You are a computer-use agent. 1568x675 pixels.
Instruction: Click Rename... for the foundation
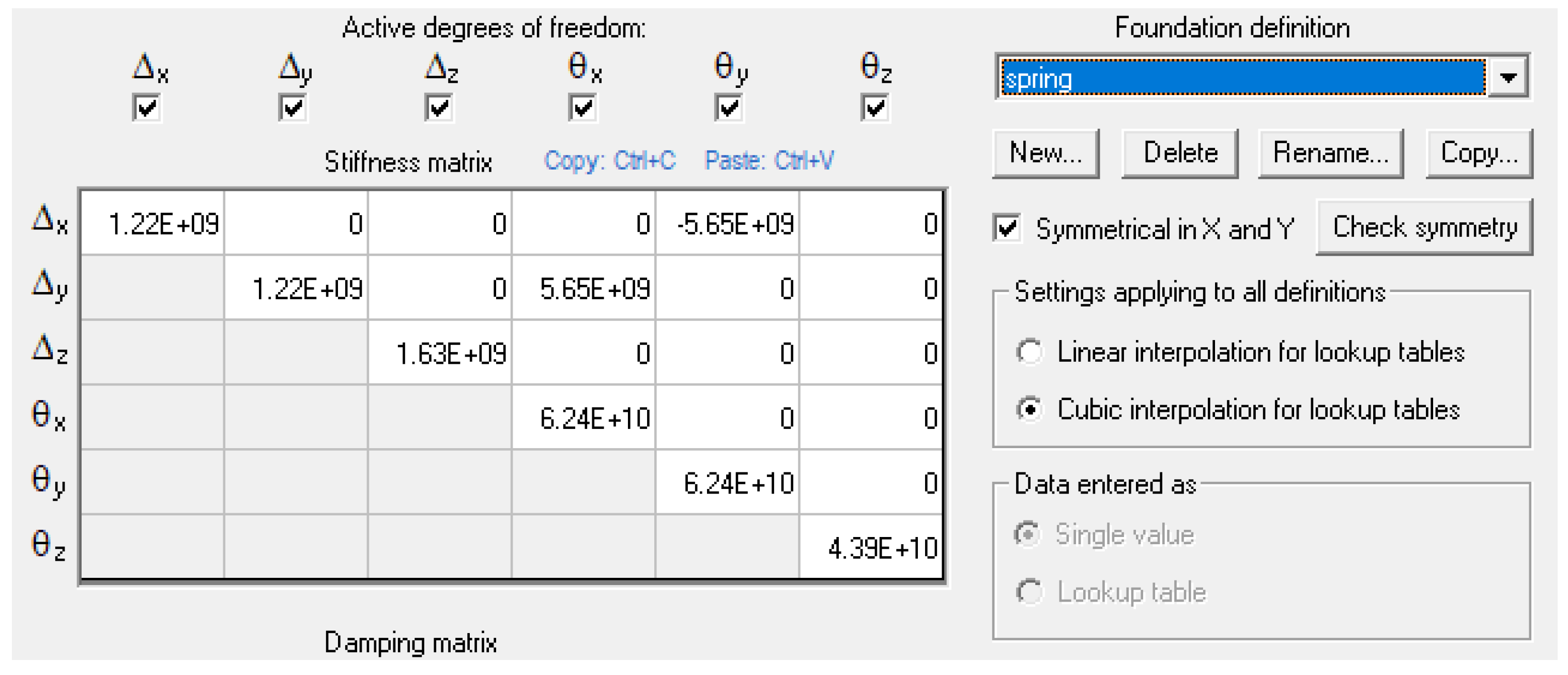click(1331, 153)
